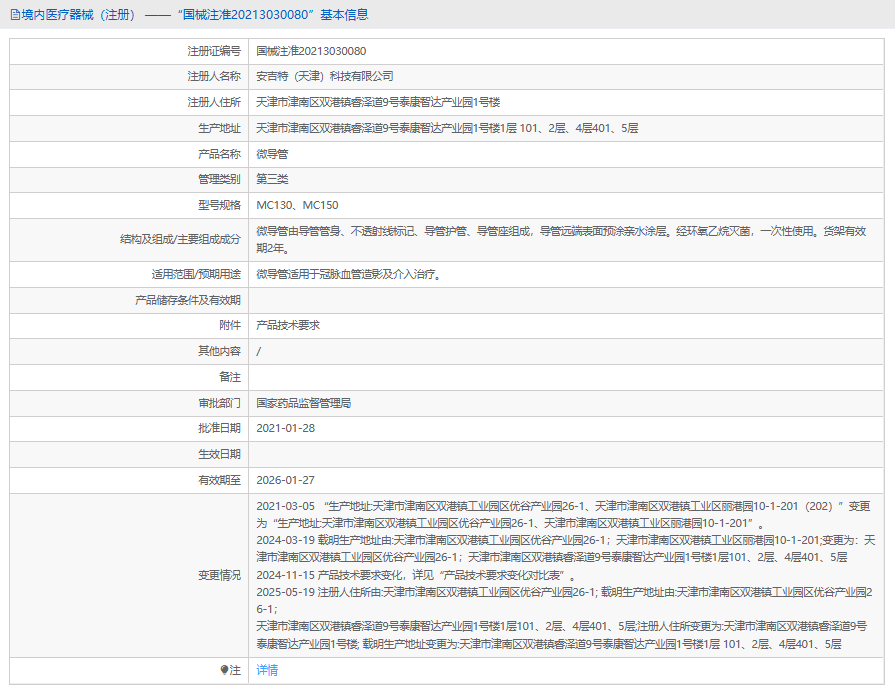Click the 适用范围/预期用途 value text
895x691 pixels.
[348, 273]
